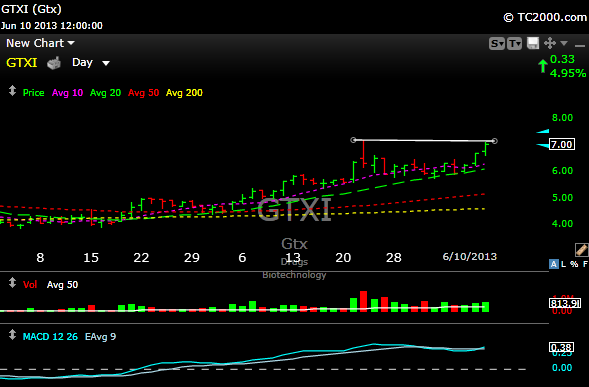Select the Price indicator label
589x387 pixels.
click(33, 93)
